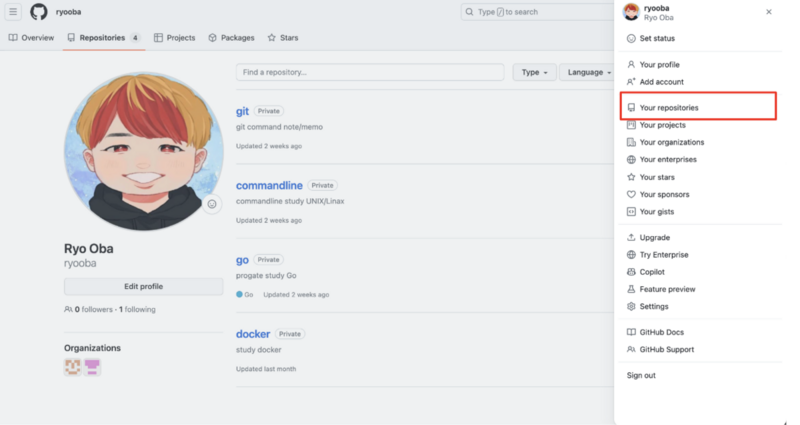The image size is (800, 425).
Task: Click the Find a repository field
Action: coord(370,72)
